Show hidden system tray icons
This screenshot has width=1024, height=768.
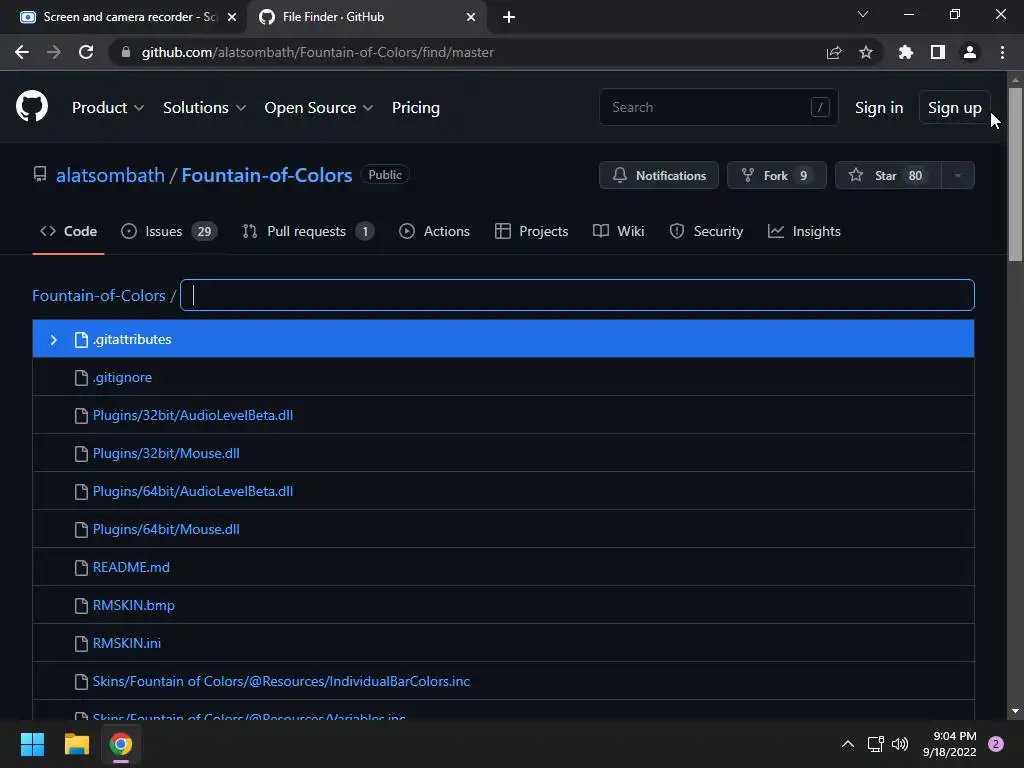tap(848, 744)
